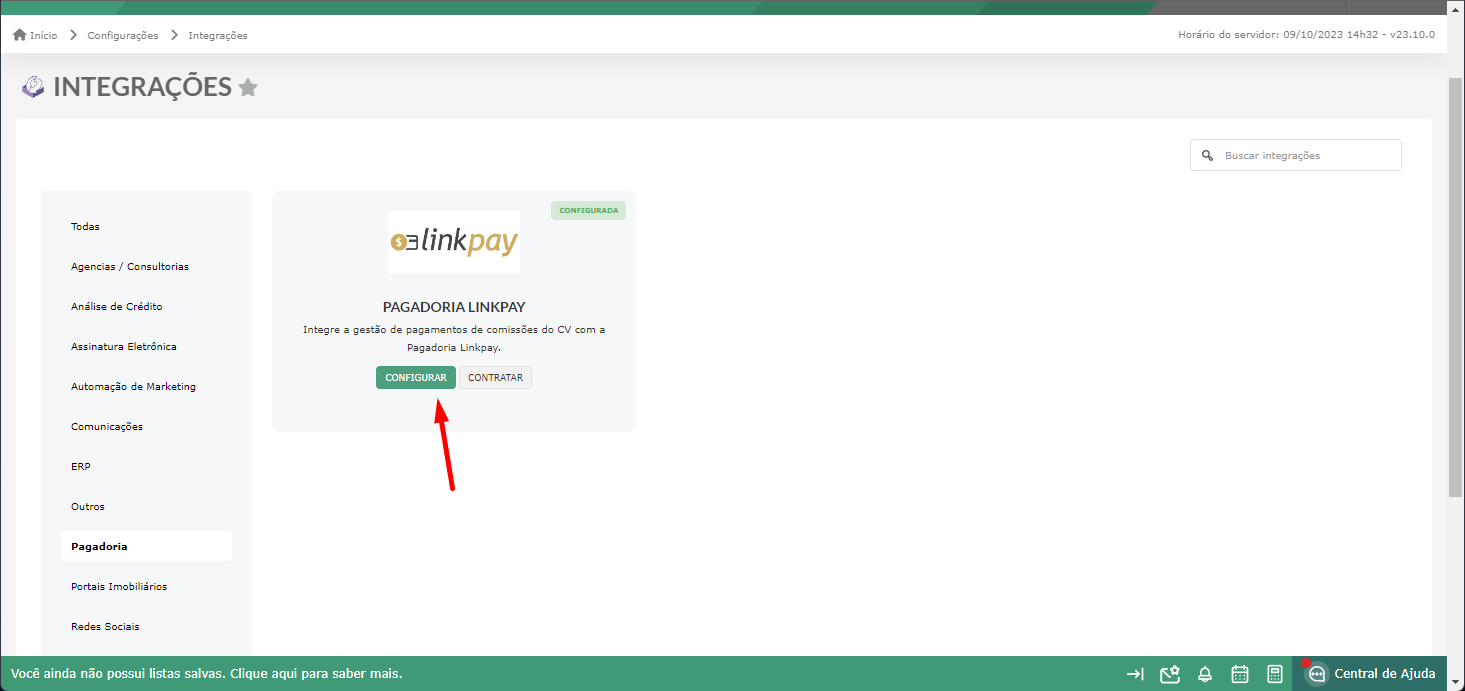Open the calculator icon in bottom bar
The width and height of the screenshot is (1465, 691).
[1275, 674]
